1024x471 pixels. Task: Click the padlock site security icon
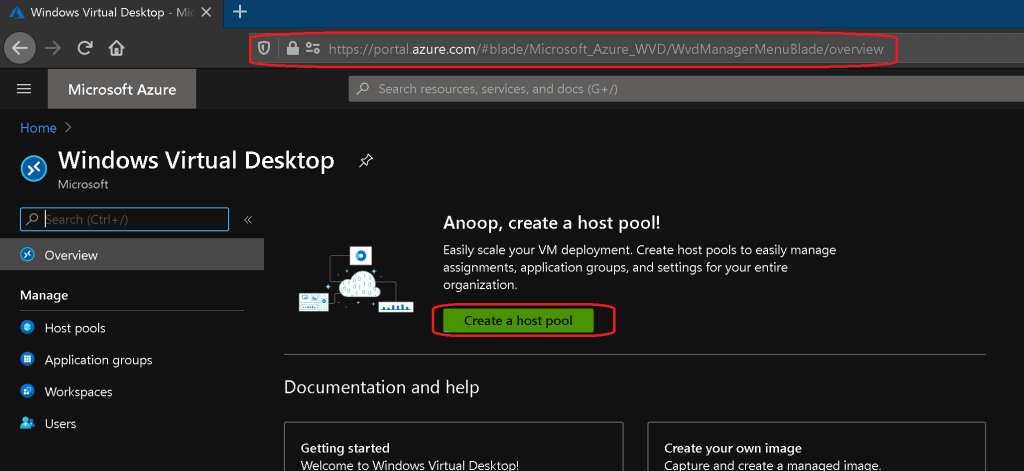coord(293,48)
